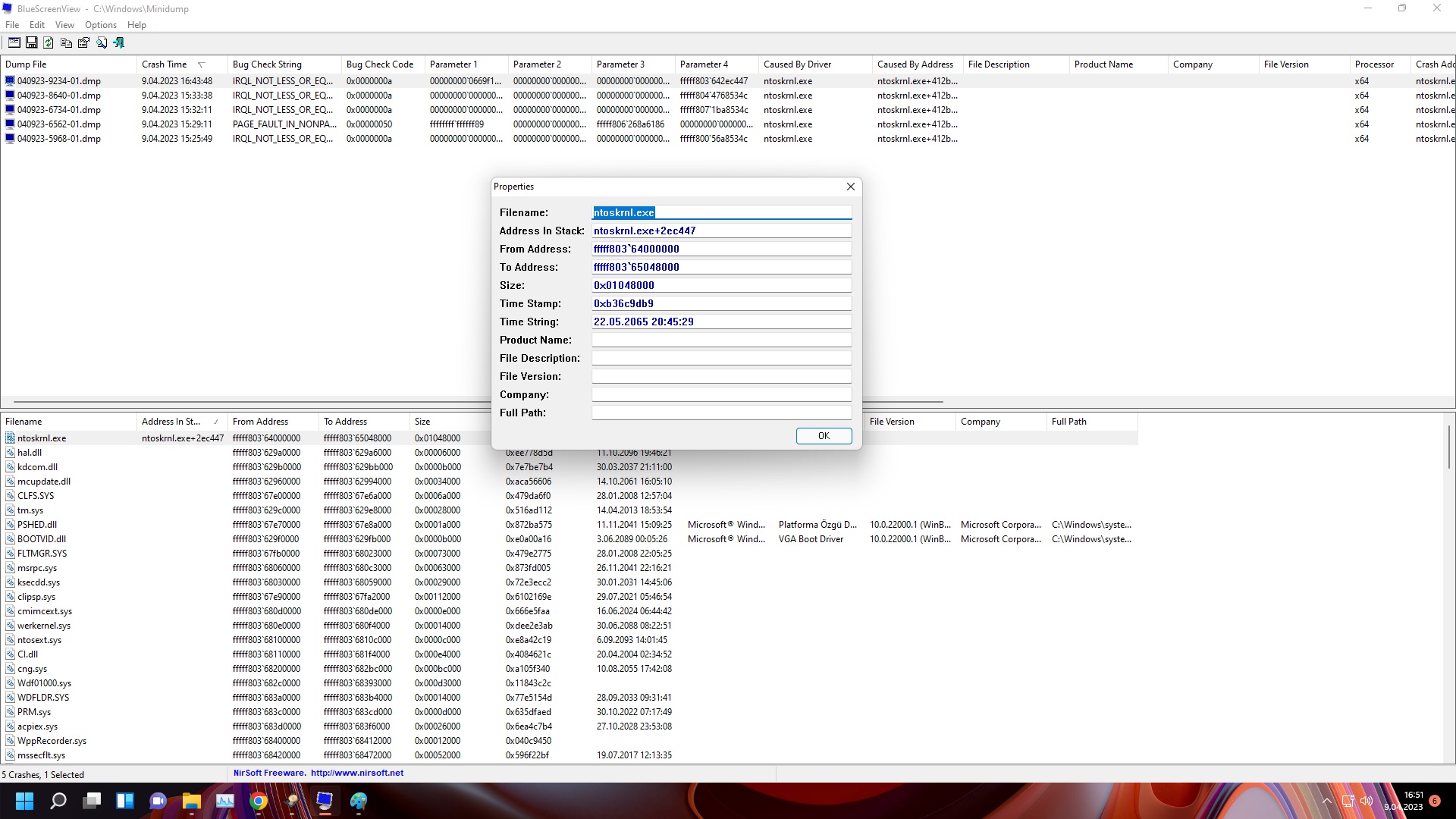Open the View menu

[64, 25]
